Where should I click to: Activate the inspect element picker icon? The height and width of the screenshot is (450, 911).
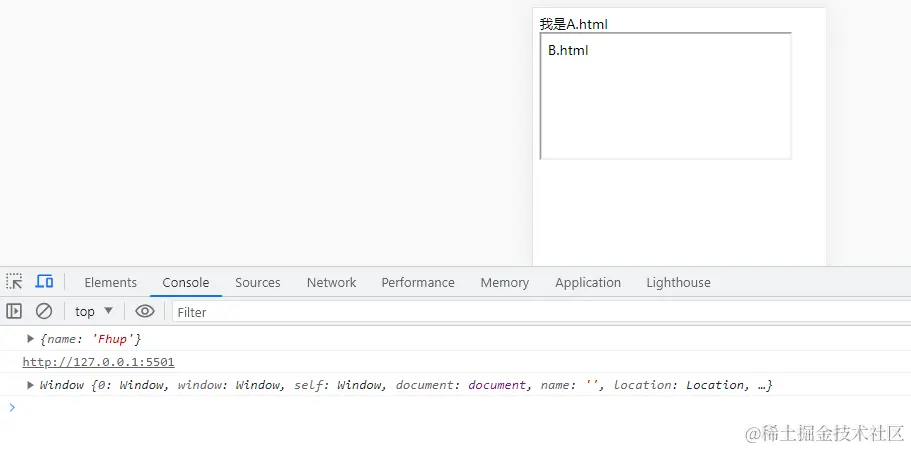pos(14,282)
